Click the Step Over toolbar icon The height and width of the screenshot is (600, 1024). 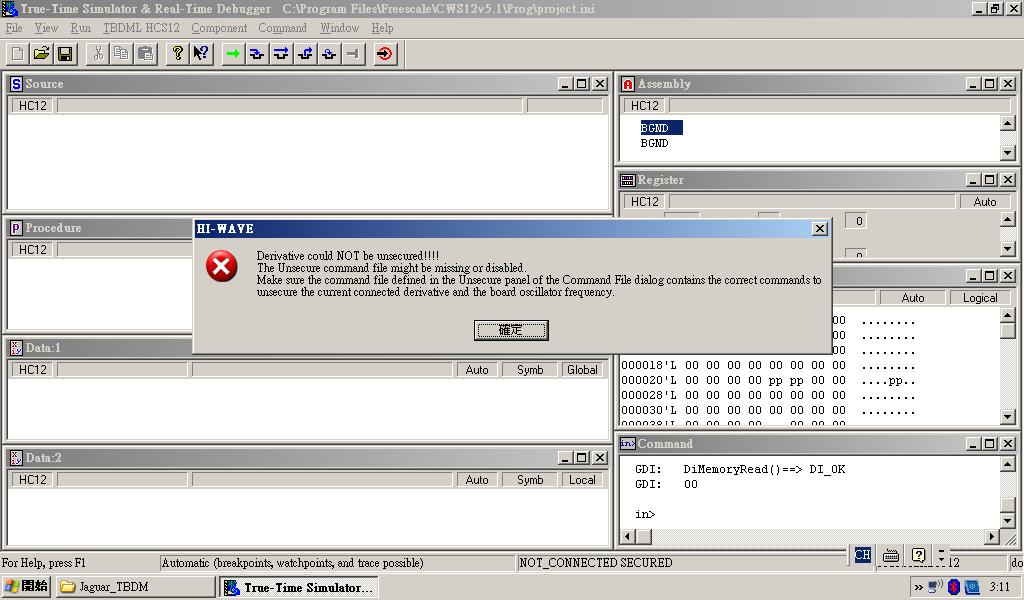(x=281, y=54)
